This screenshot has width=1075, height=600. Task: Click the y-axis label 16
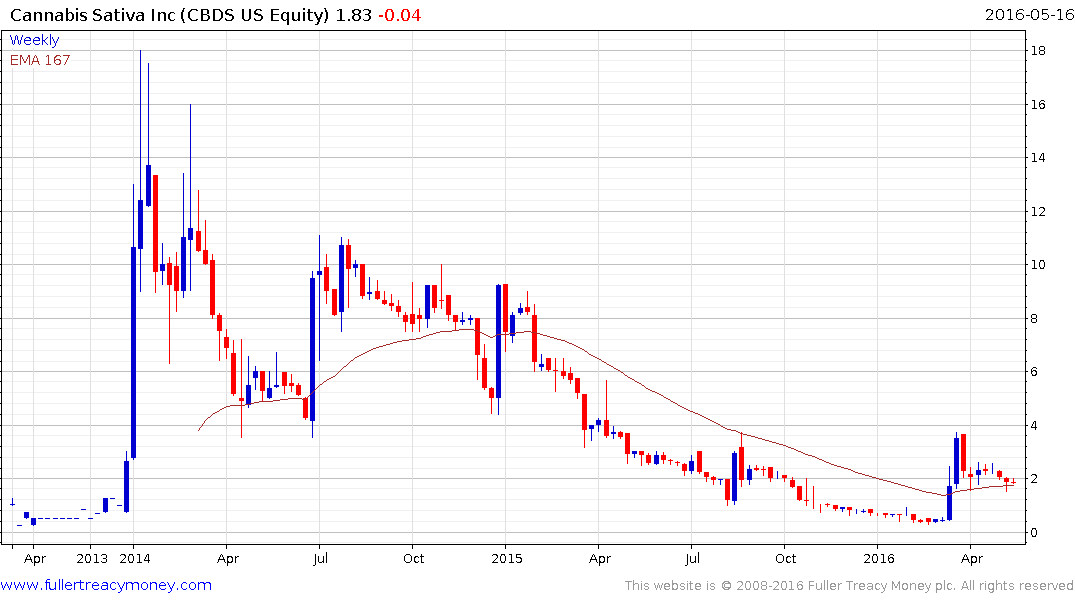1038,104
